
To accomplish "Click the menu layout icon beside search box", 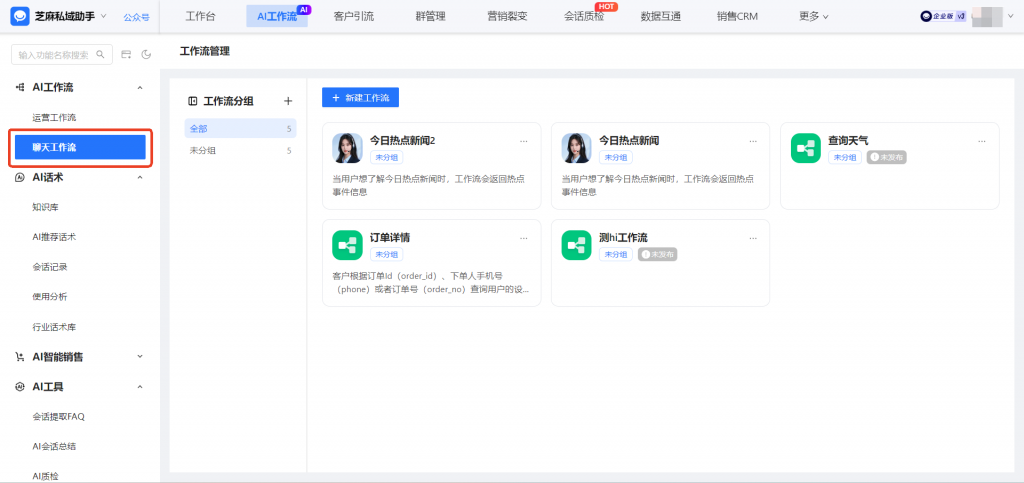I will tap(127, 54).
